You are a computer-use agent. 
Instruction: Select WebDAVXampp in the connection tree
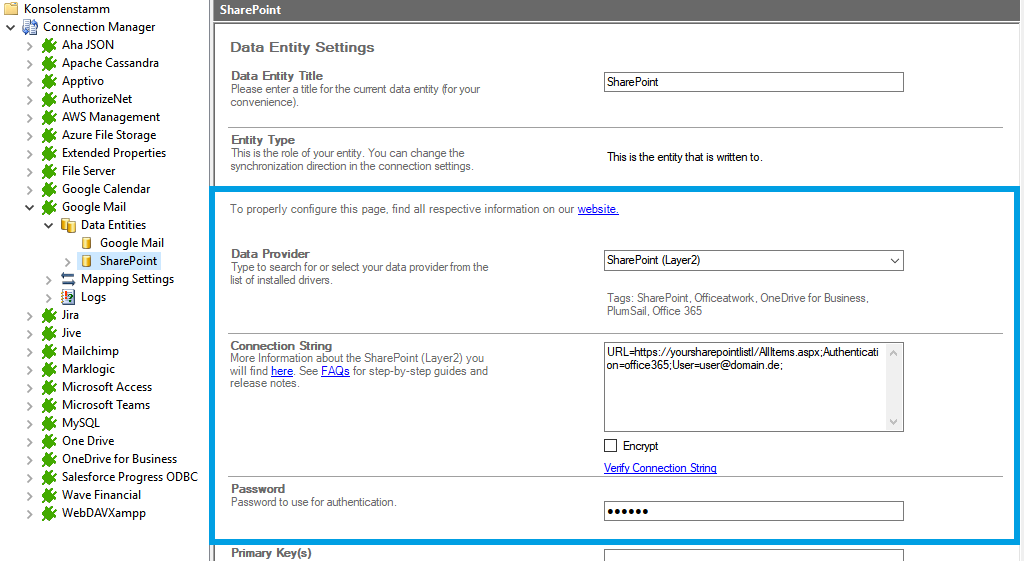(x=105, y=513)
